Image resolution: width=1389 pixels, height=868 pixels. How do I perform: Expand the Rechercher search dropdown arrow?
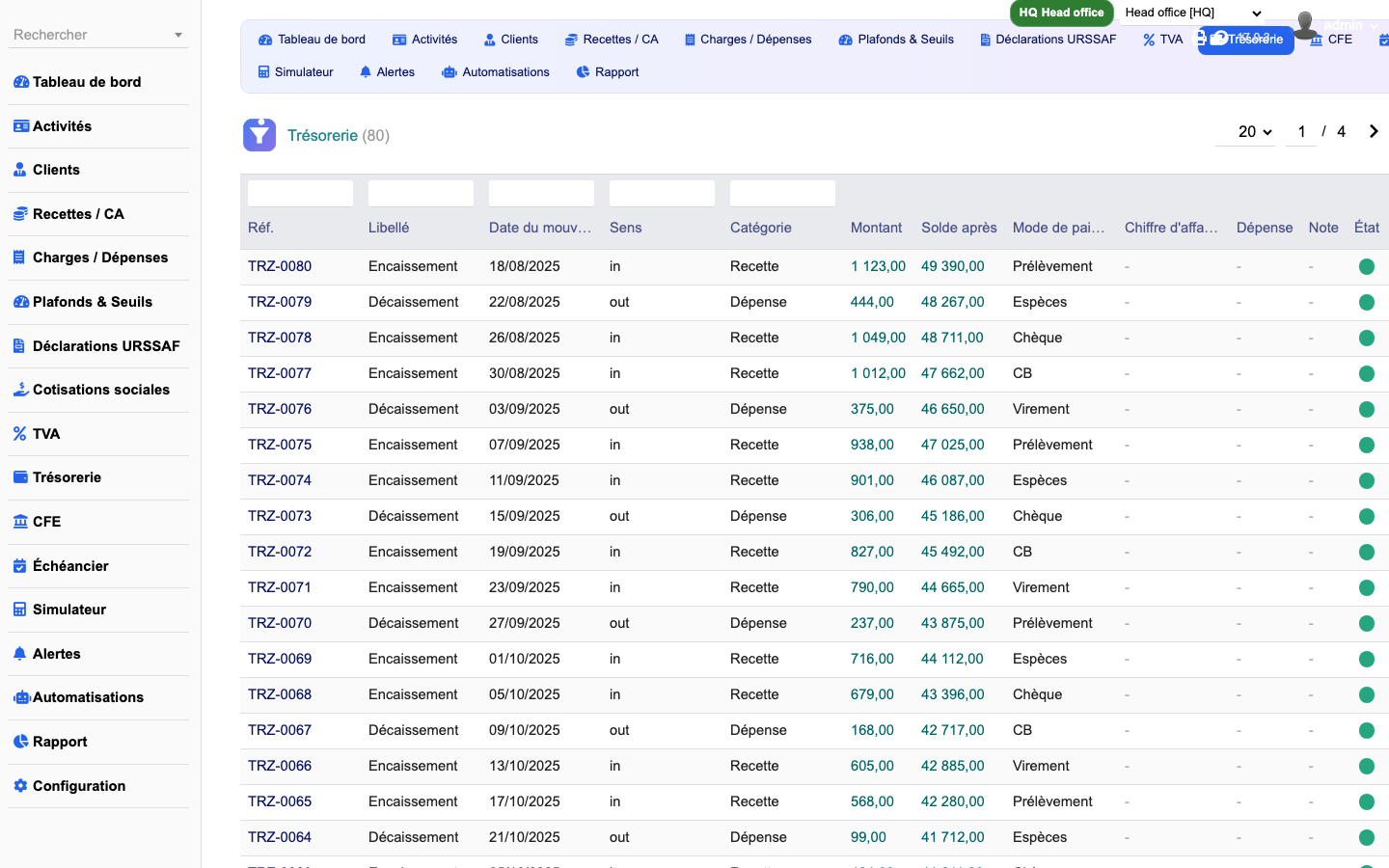click(178, 36)
